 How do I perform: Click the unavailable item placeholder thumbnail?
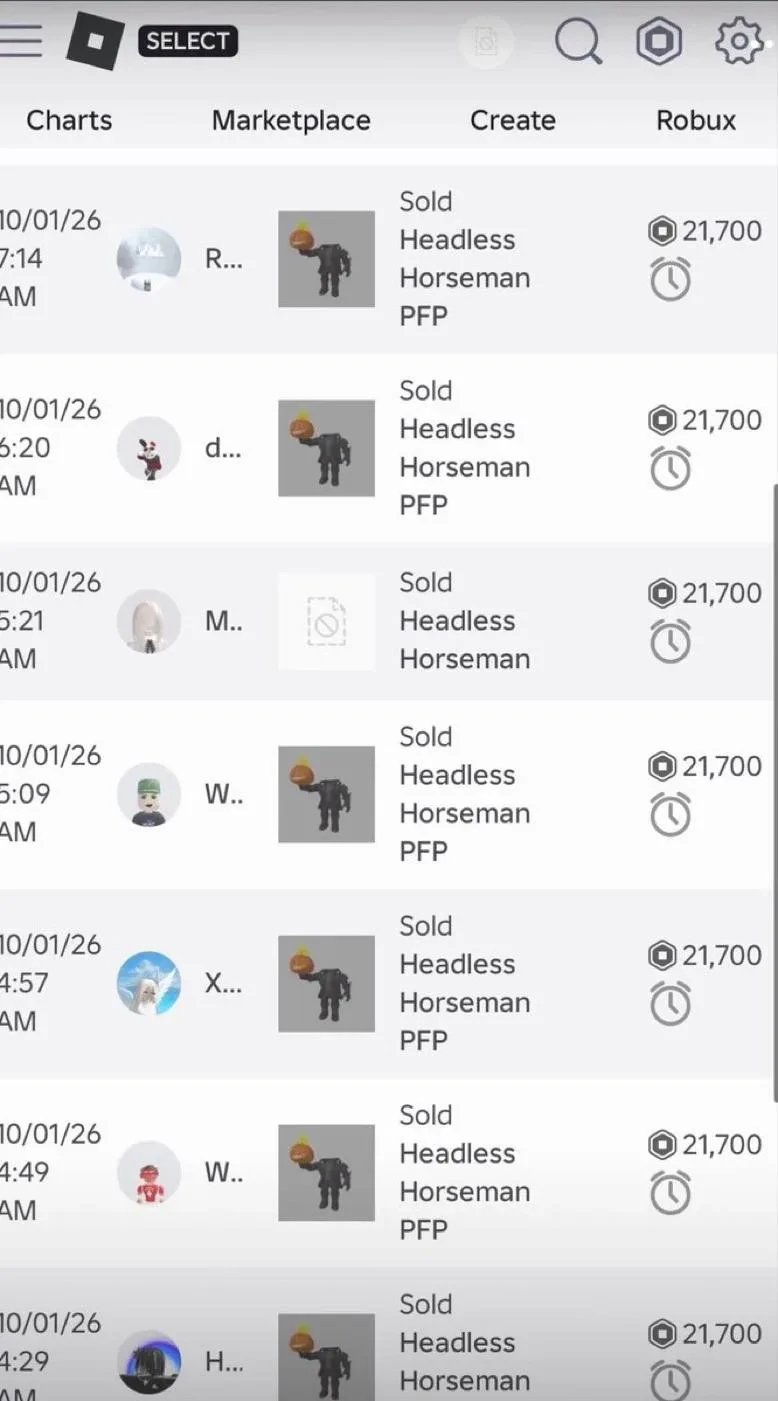(326, 621)
